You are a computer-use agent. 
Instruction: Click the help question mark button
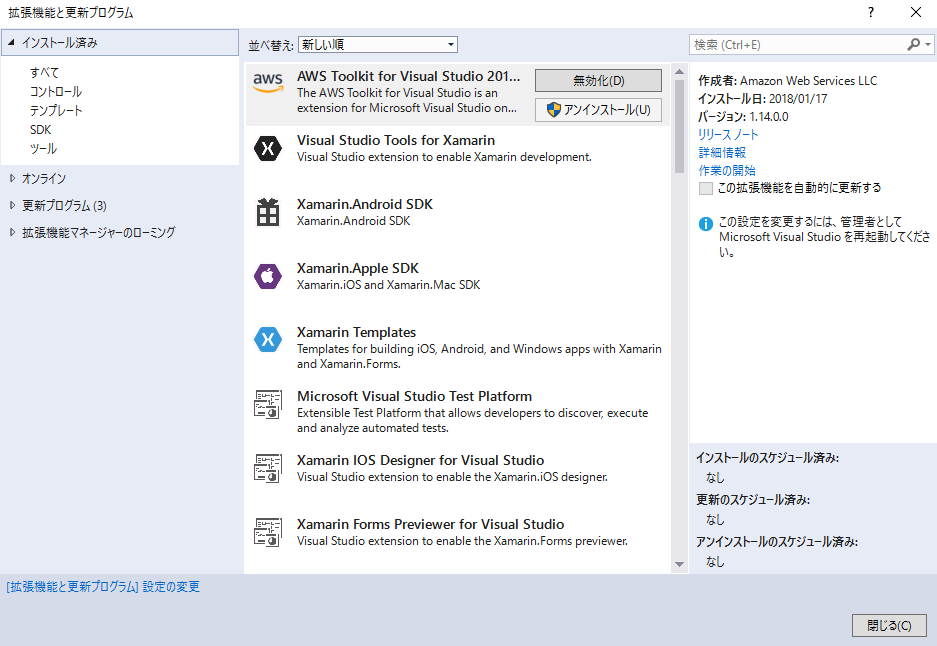click(x=871, y=12)
